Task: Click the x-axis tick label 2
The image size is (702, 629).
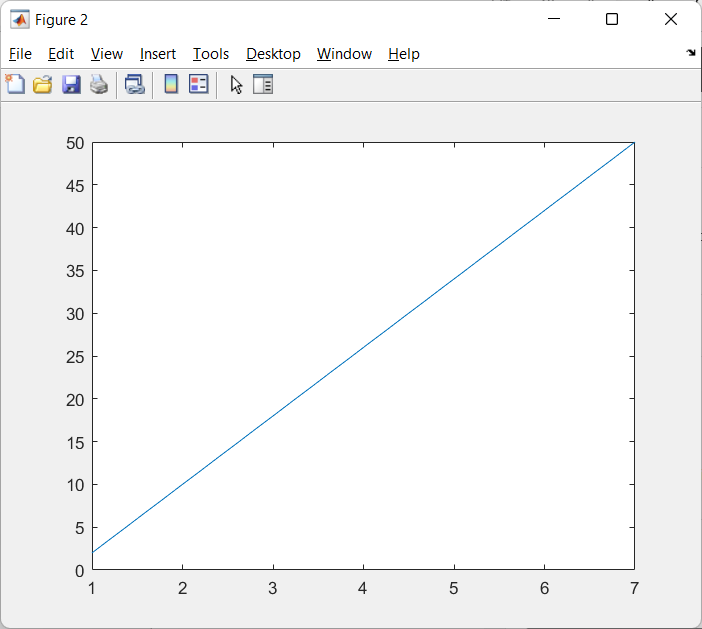Action: 182,588
